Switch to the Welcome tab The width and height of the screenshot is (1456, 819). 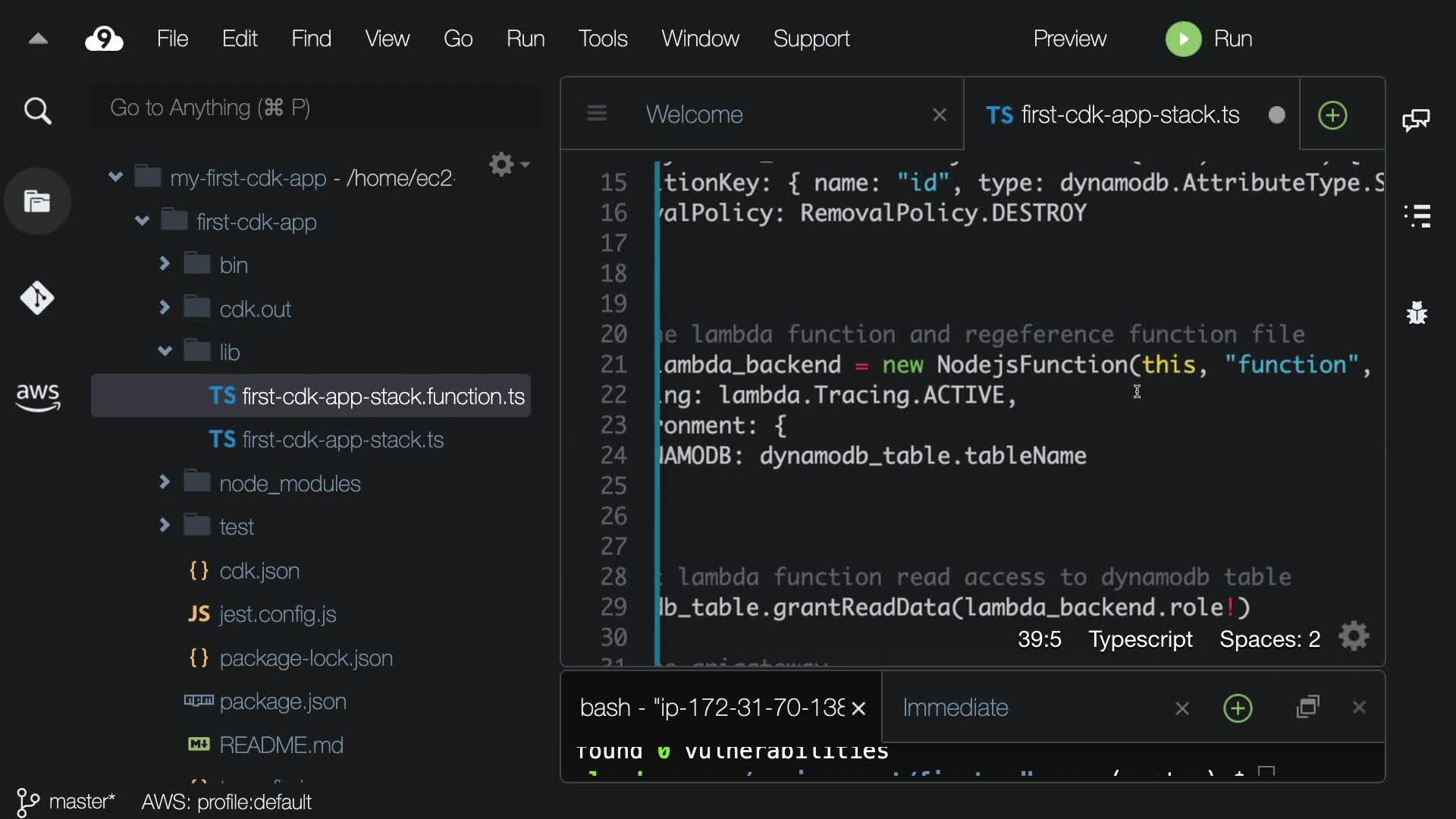694,115
